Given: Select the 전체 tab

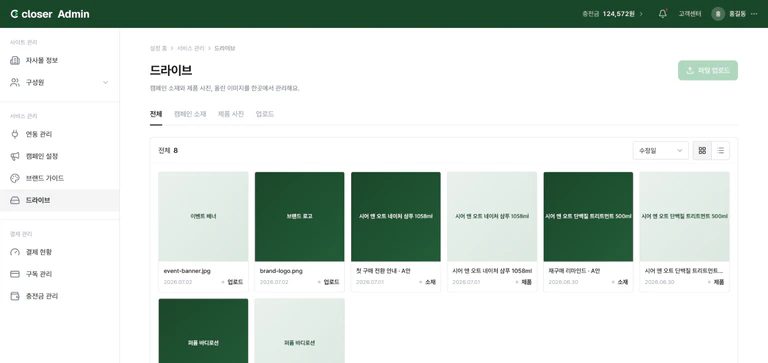Looking at the screenshot, I should coord(156,114).
